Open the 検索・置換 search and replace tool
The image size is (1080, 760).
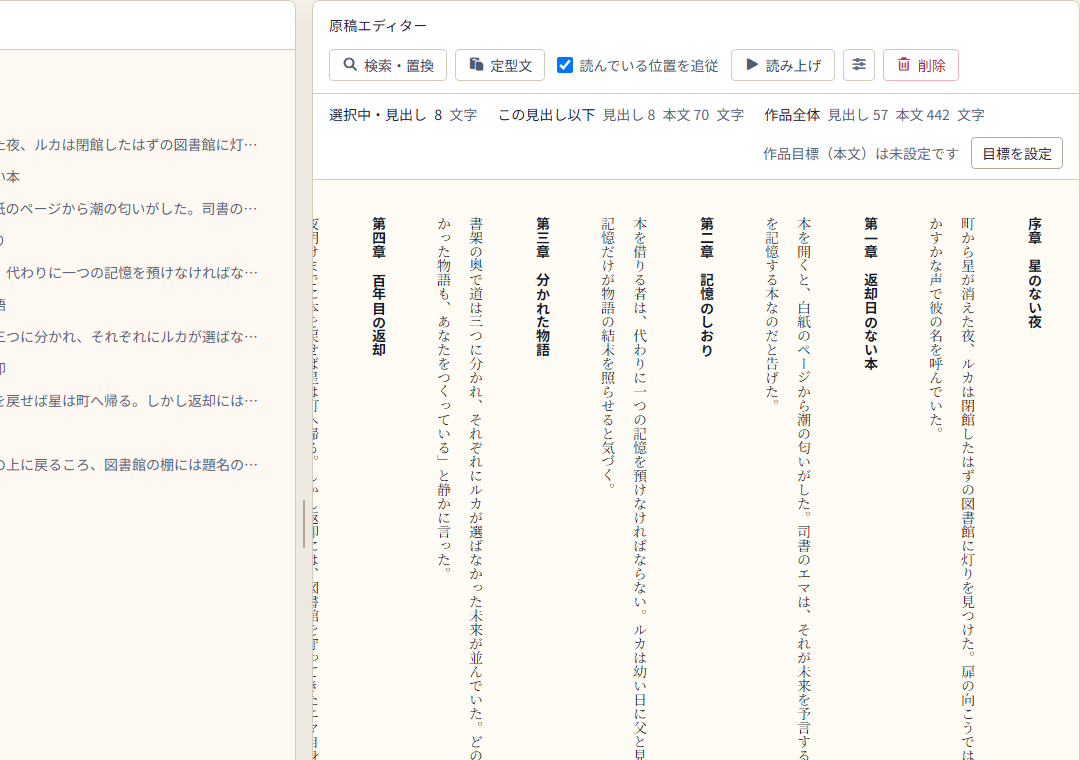[x=388, y=65]
